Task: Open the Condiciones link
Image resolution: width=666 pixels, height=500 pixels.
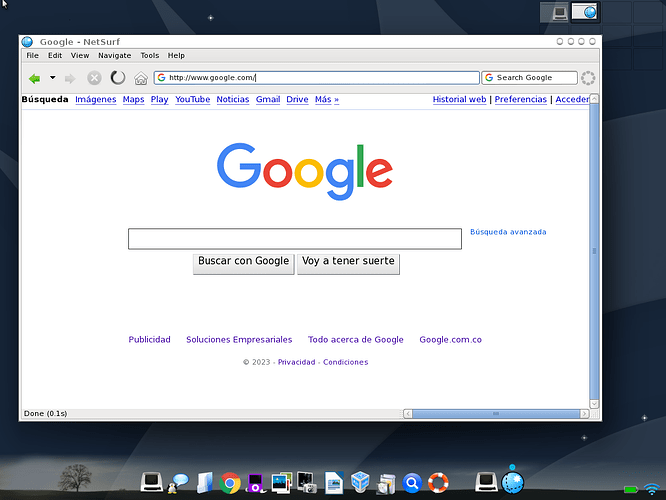Action: pyautogui.click(x=345, y=362)
